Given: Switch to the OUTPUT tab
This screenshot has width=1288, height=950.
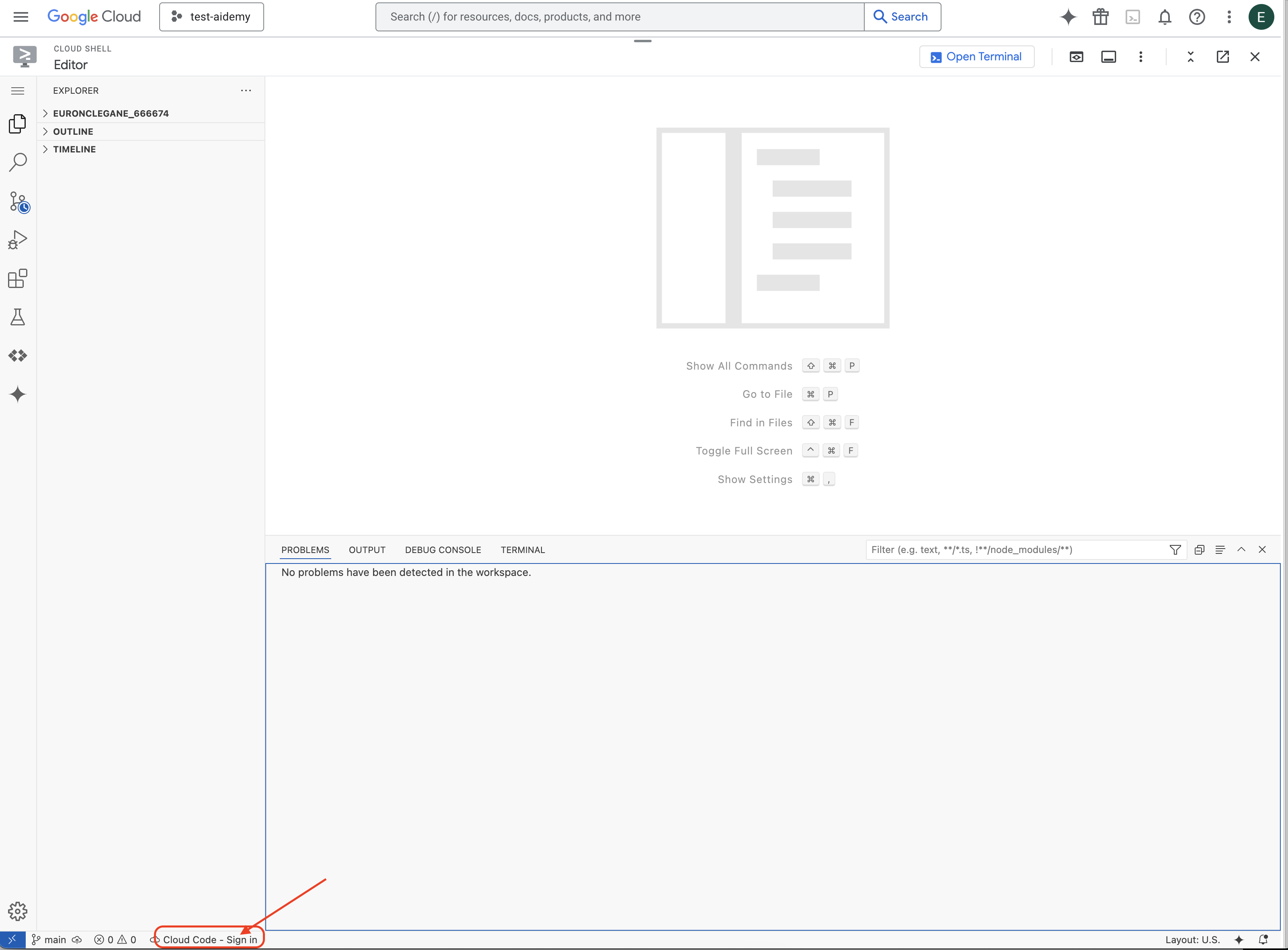Looking at the screenshot, I should [367, 549].
